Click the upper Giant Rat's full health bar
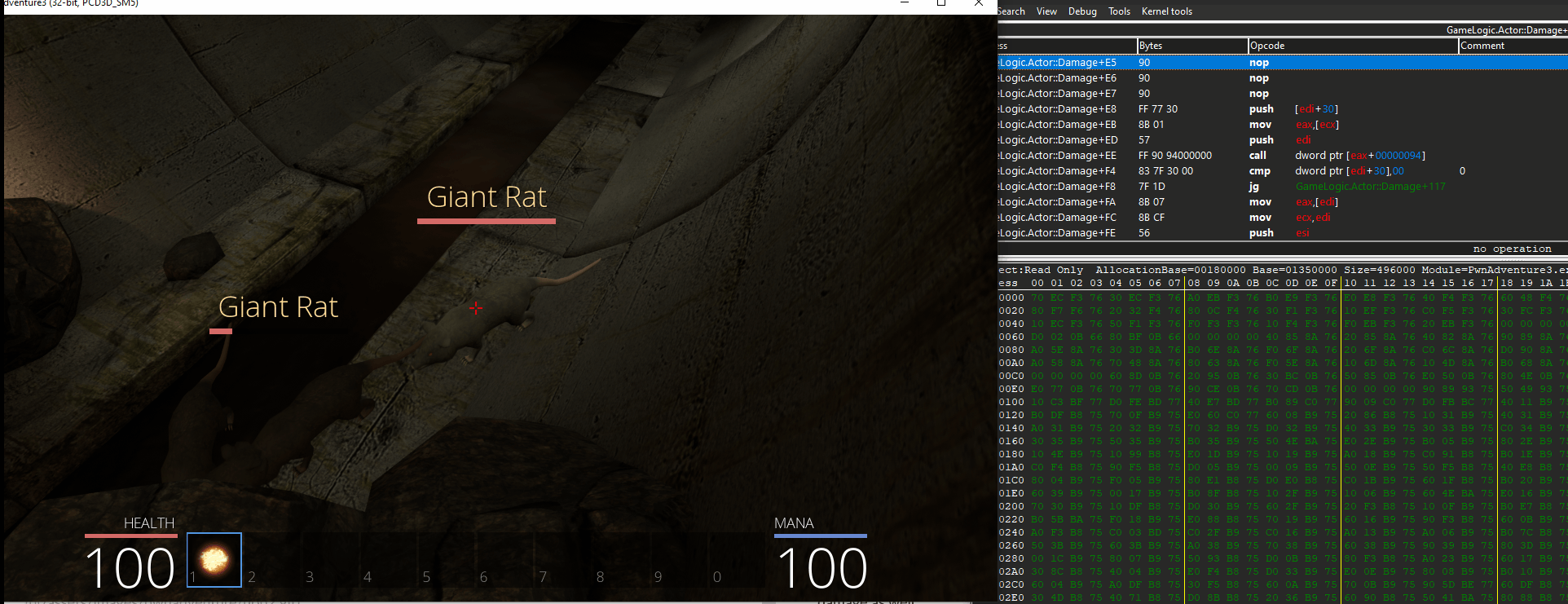Image resolution: width=1568 pixels, height=604 pixels. (487, 221)
